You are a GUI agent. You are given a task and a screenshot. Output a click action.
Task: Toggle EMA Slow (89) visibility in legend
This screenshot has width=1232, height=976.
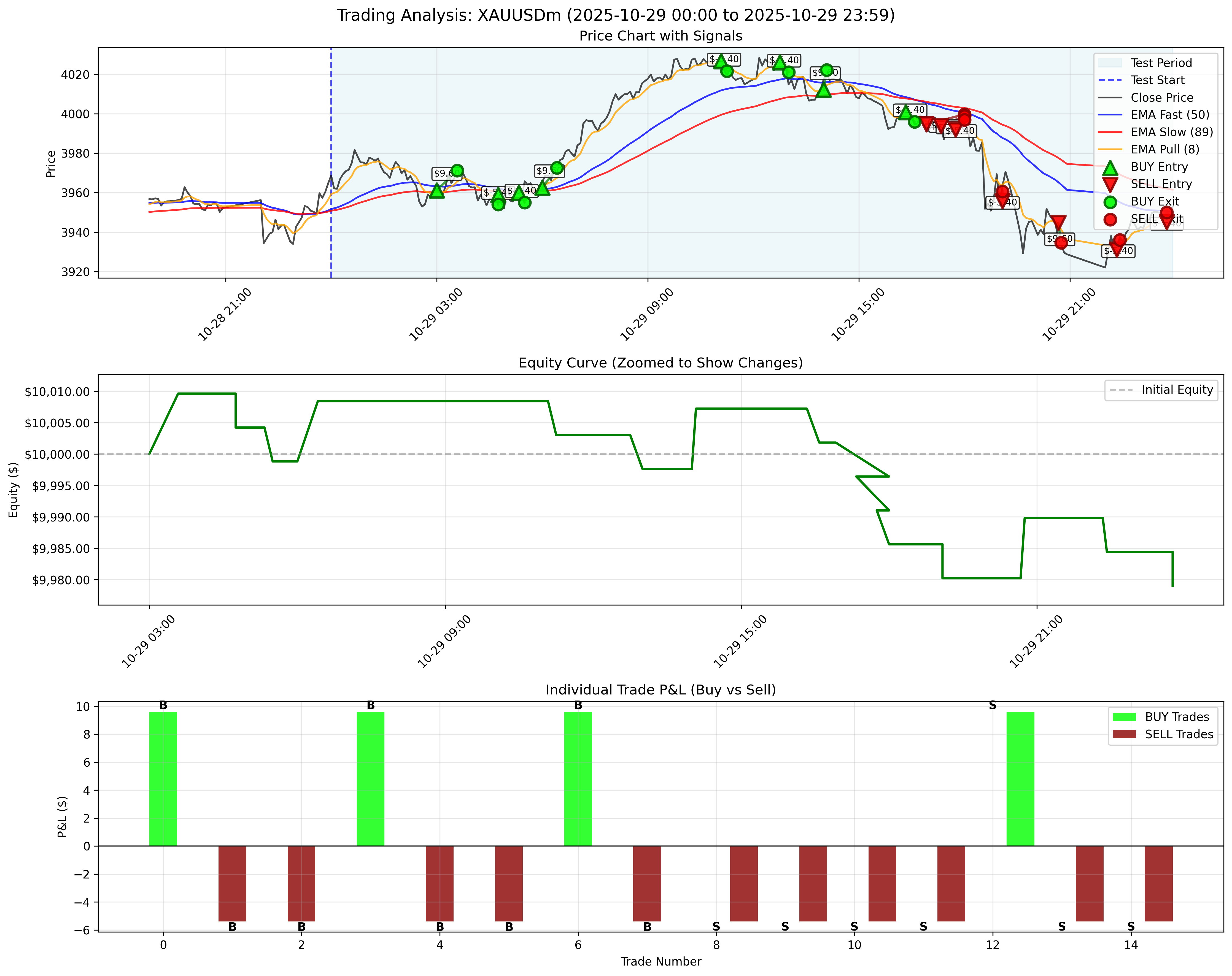click(x=1110, y=131)
